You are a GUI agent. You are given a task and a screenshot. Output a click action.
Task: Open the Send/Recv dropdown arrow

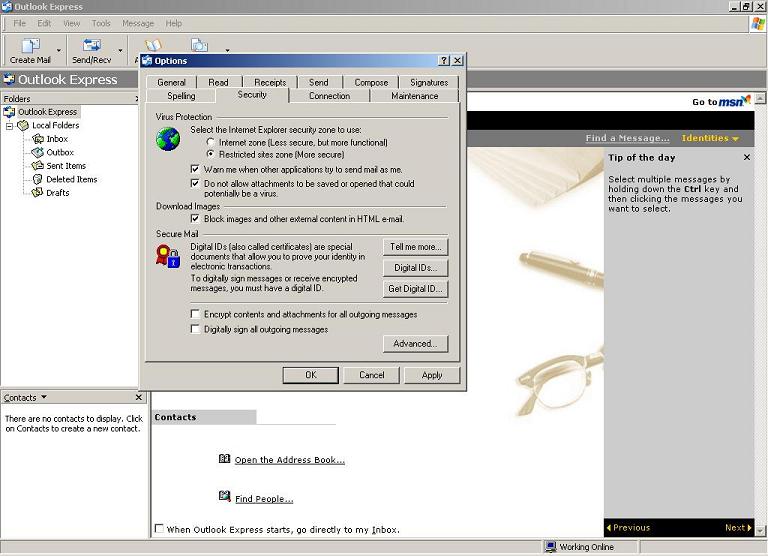pos(120,50)
